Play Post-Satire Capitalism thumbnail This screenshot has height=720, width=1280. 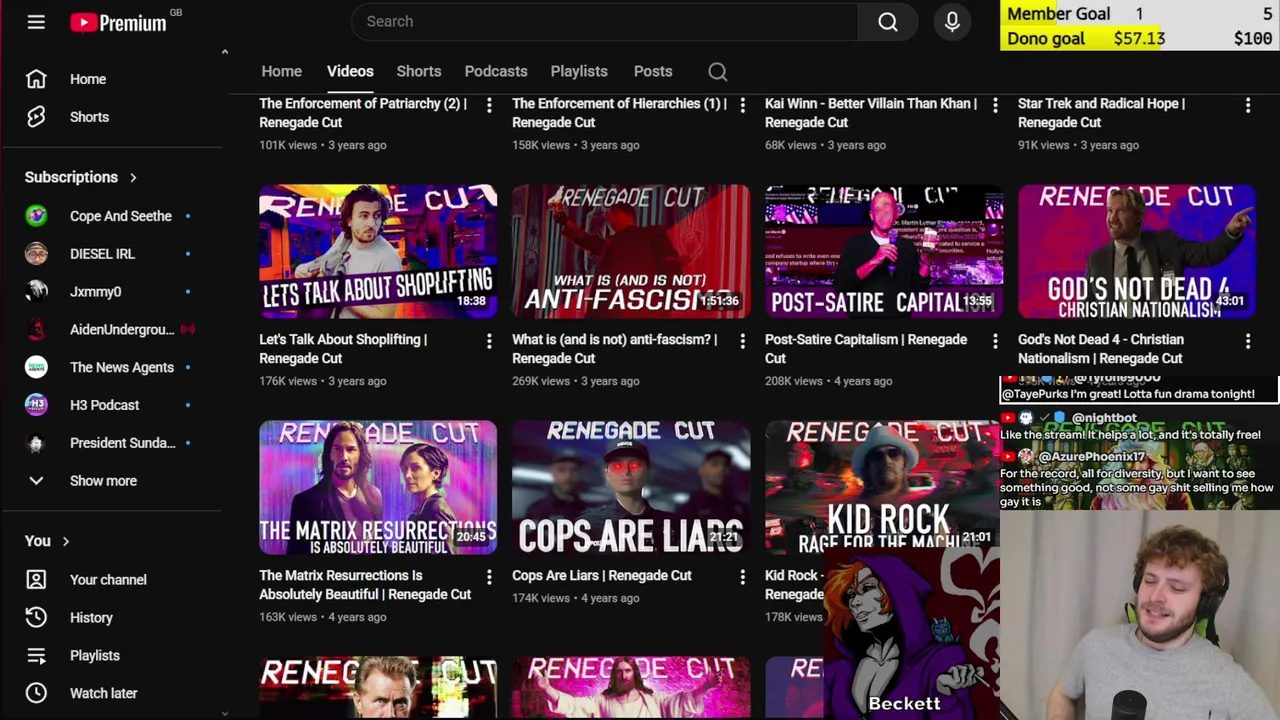point(884,251)
